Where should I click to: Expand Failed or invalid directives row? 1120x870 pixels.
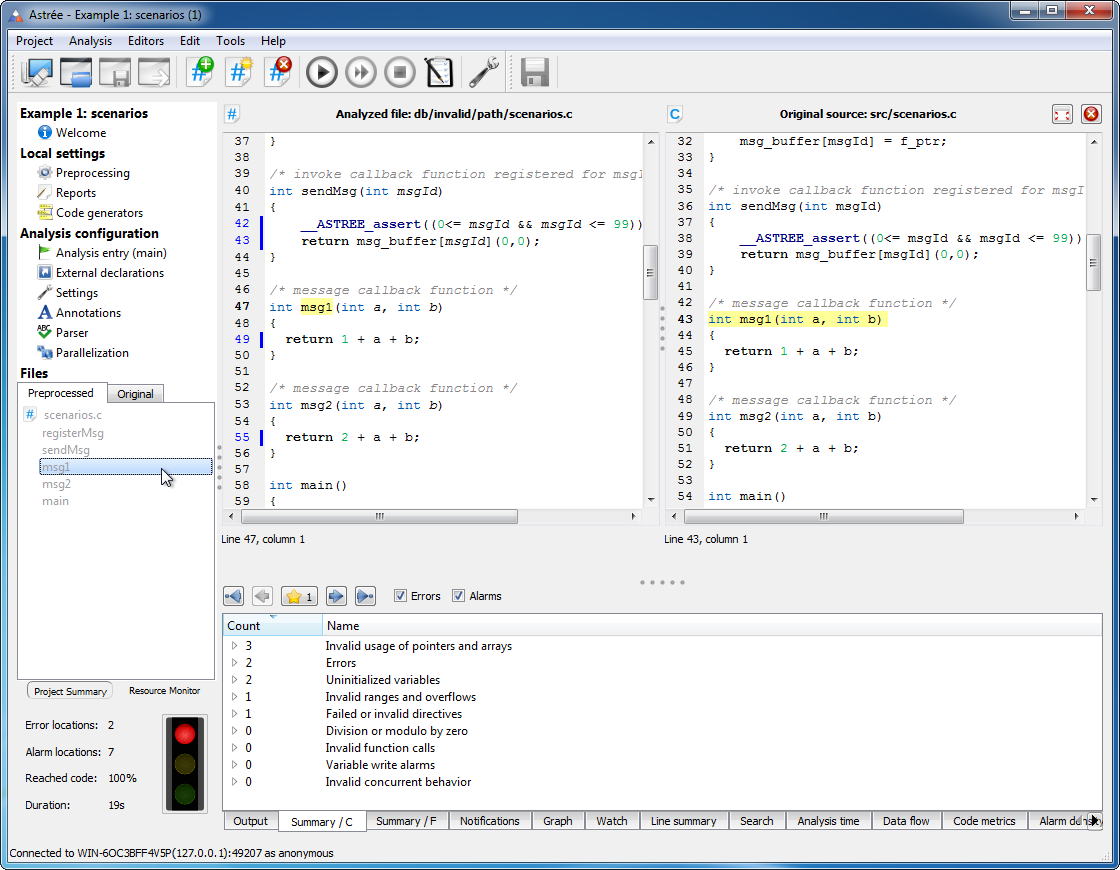click(x=234, y=714)
